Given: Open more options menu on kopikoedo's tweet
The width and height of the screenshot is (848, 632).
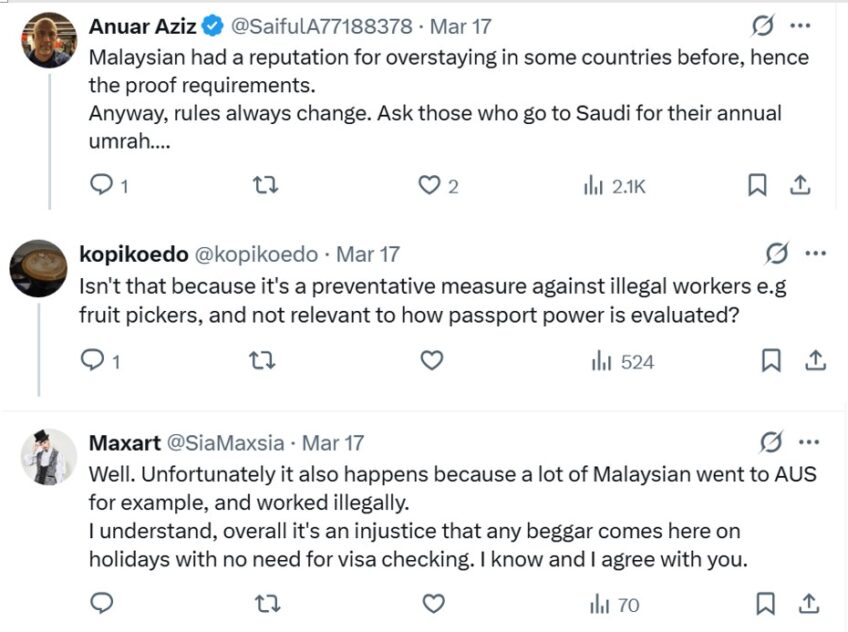Looking at the screenshot, I should point(815,254).
